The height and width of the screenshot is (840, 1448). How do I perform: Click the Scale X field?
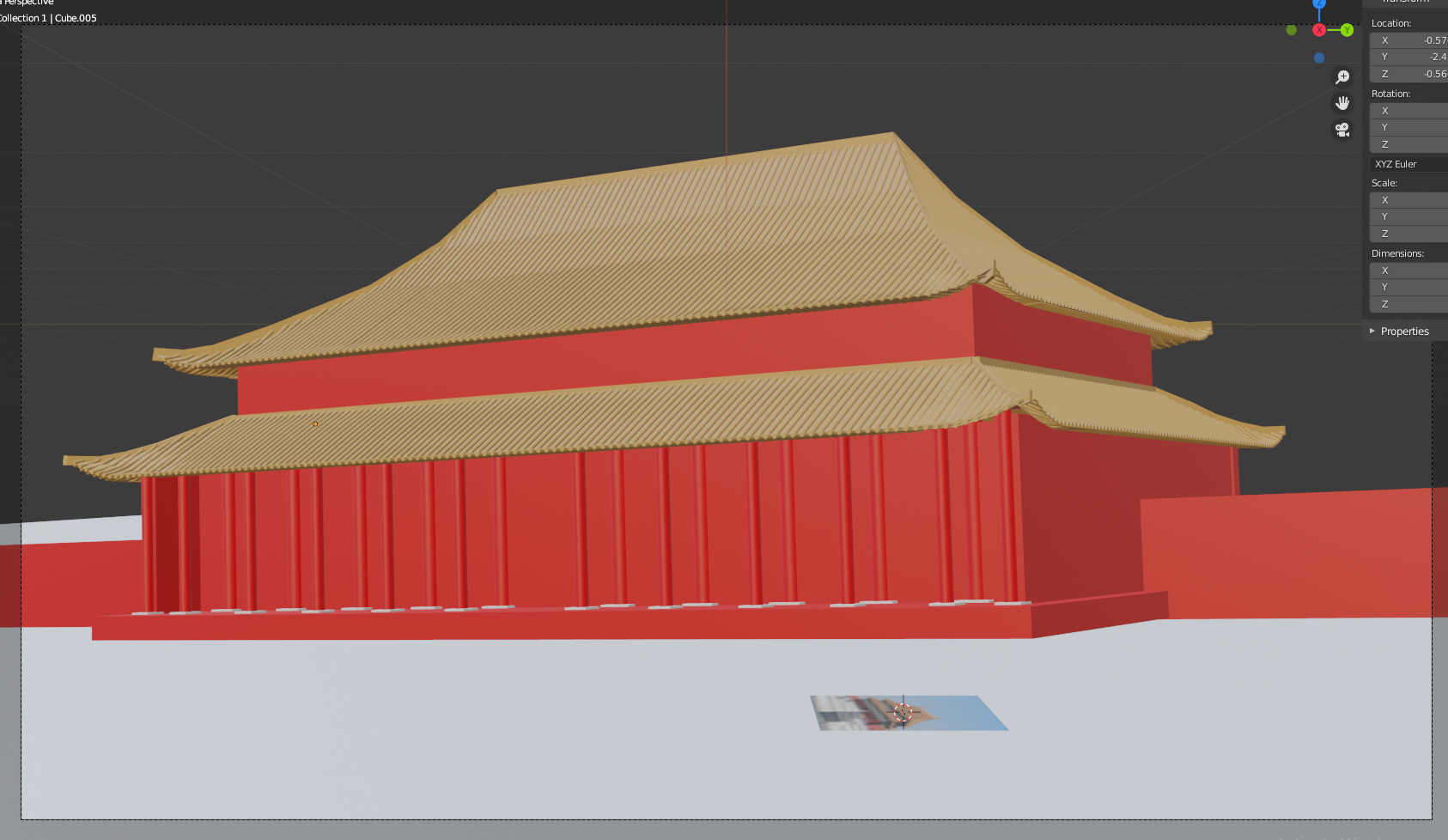[x=1408, y=200]
